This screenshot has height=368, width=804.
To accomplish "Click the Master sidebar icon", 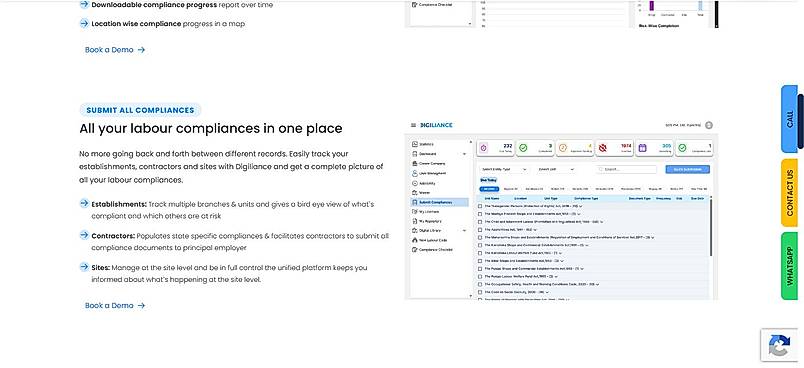I will coord(415,193).
